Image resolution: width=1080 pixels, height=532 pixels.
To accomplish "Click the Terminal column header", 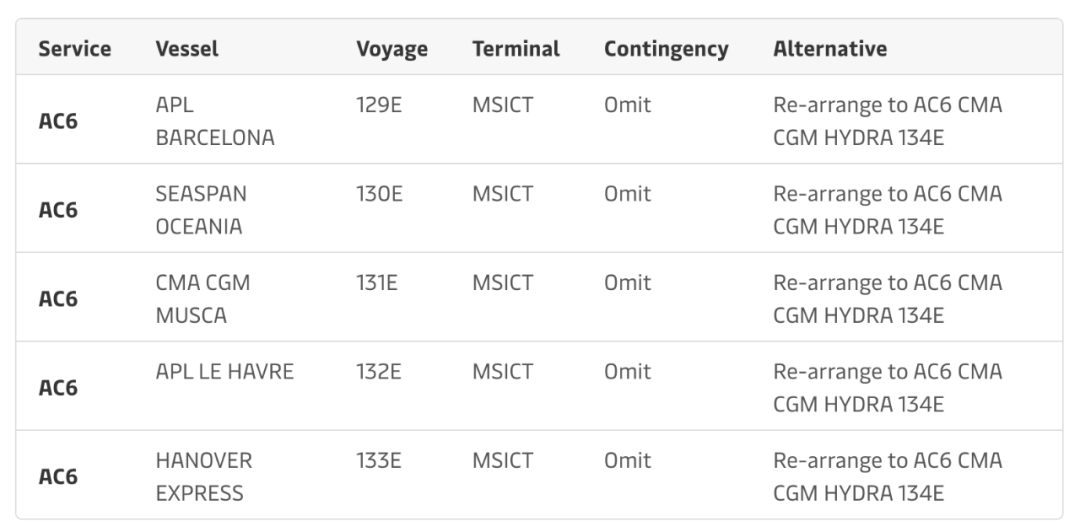I will coord(516,48).
